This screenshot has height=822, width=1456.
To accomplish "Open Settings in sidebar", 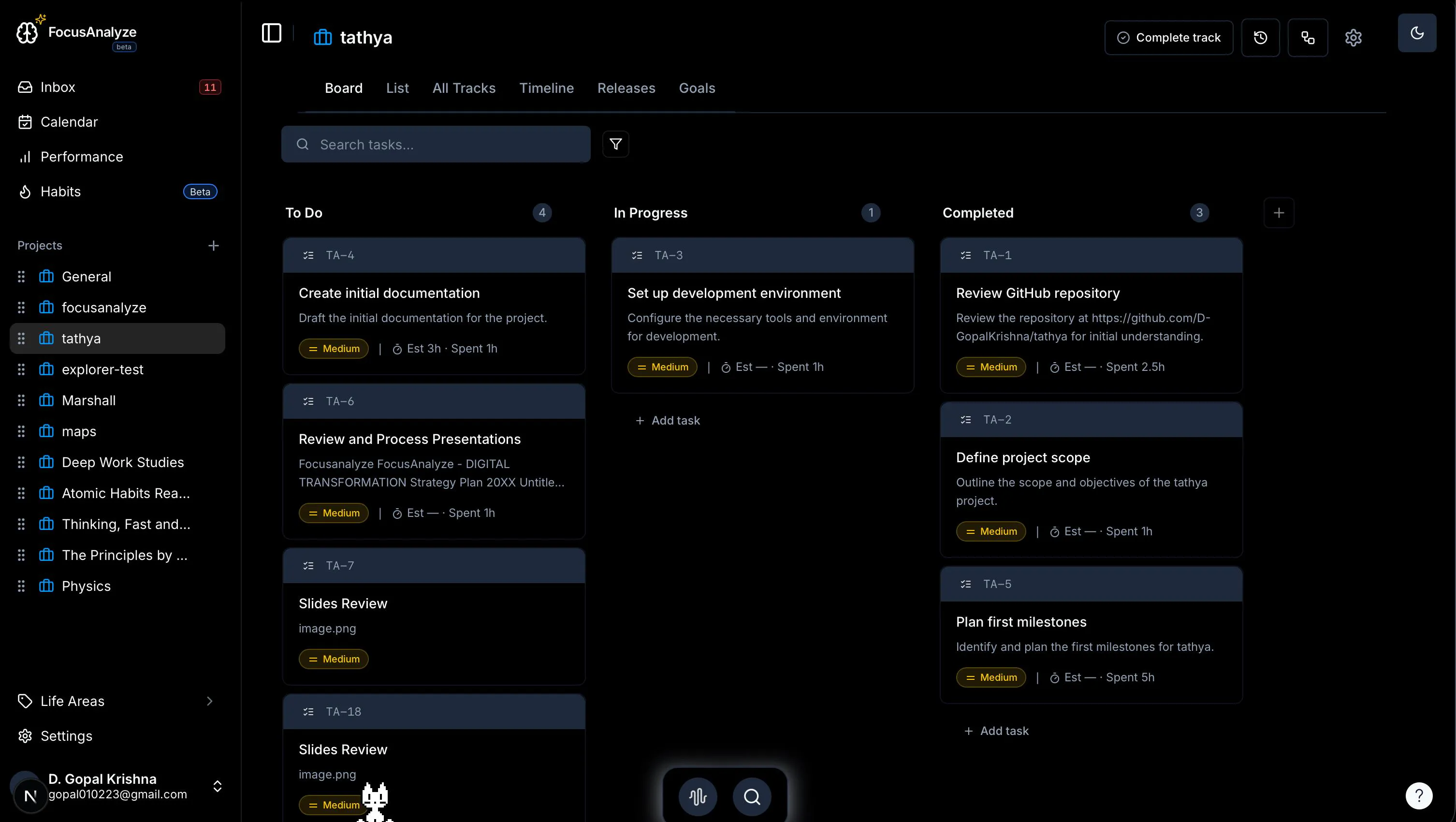I will point(117,735).
